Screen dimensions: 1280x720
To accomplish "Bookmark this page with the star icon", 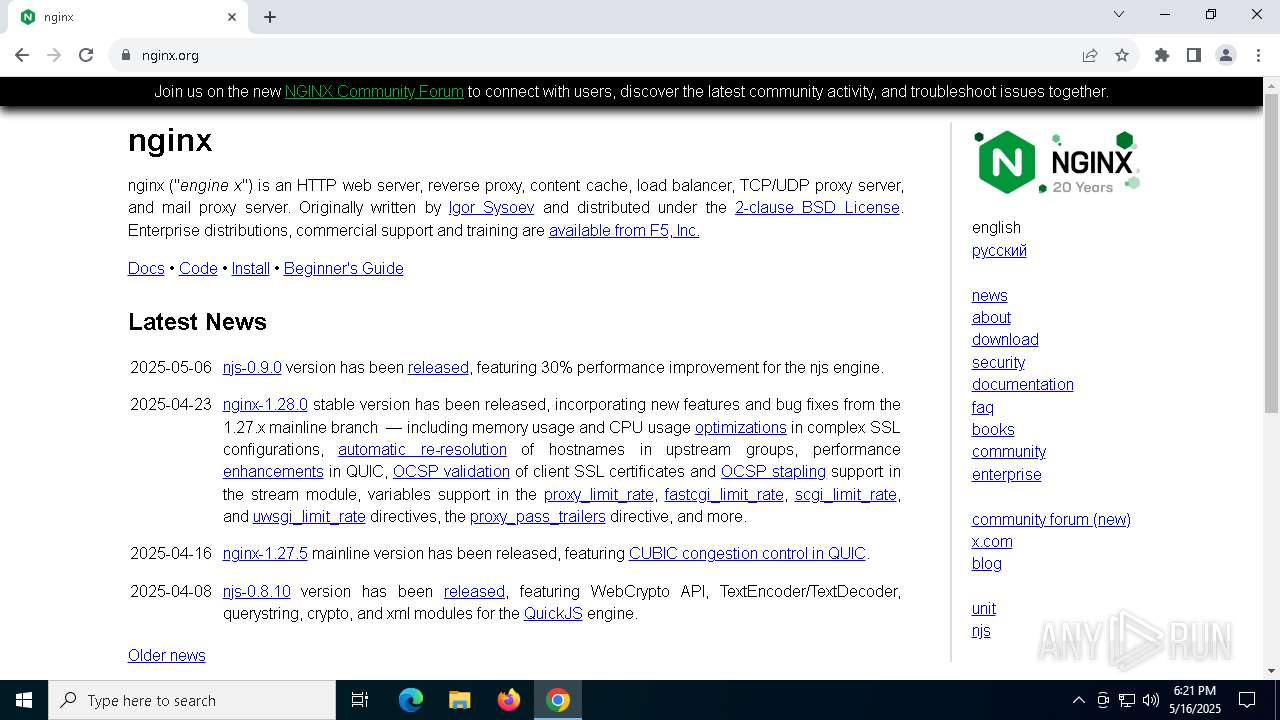I will [x=1122, y=55].
